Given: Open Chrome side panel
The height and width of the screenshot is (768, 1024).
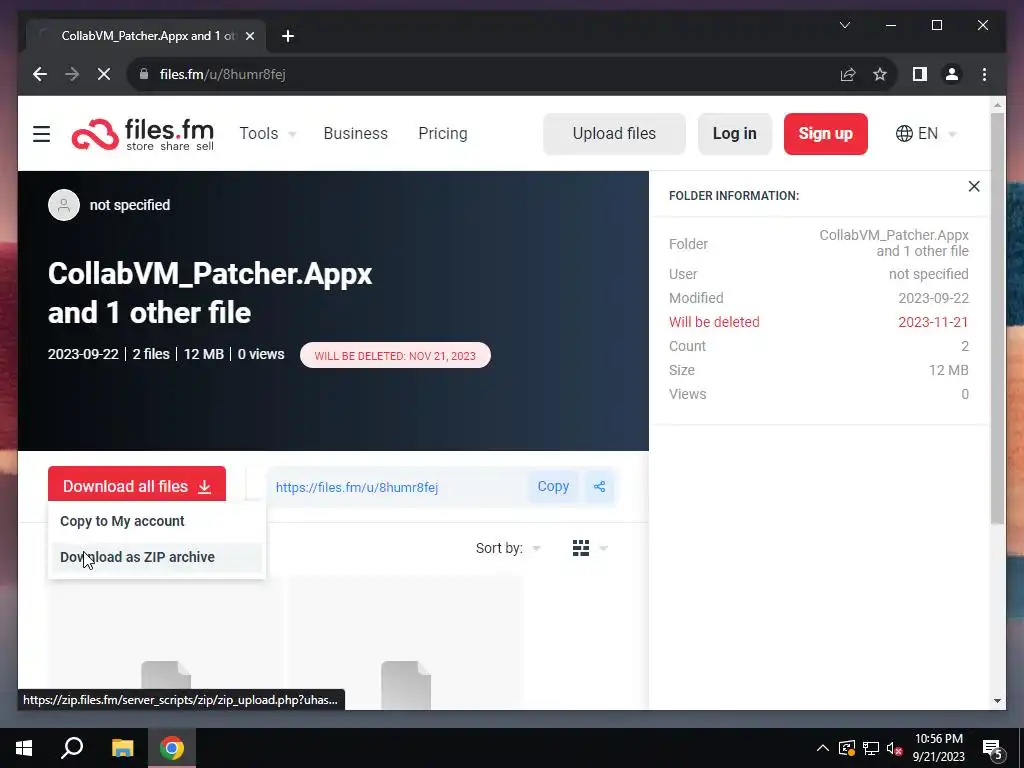Looking at the screenshot, I should (x=920, y=74).
